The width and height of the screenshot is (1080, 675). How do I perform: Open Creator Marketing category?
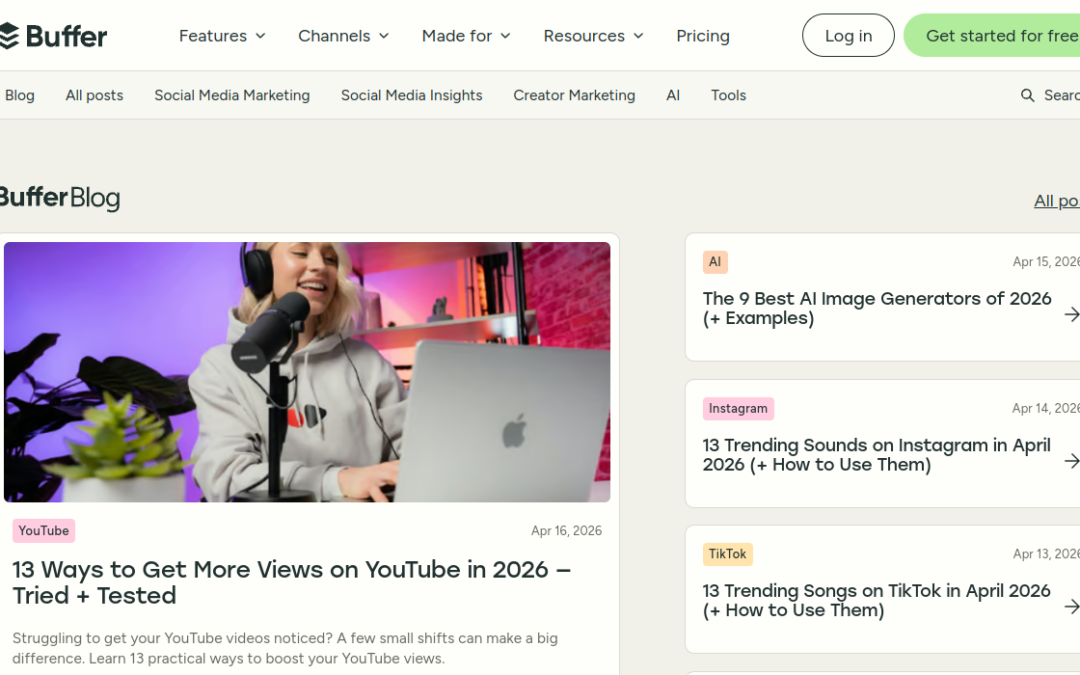(x=574, y=95)
